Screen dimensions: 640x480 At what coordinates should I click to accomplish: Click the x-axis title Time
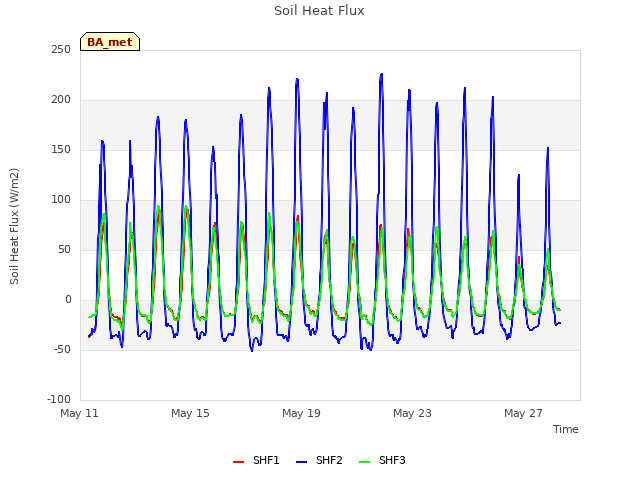click(x=566, y=429)
